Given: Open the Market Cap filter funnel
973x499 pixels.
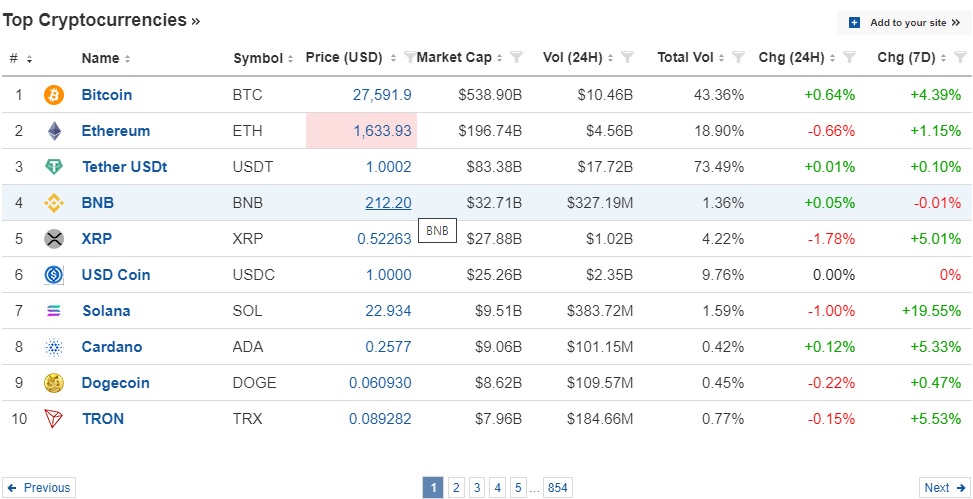Looking at the screenshot, I should [516, 58].
